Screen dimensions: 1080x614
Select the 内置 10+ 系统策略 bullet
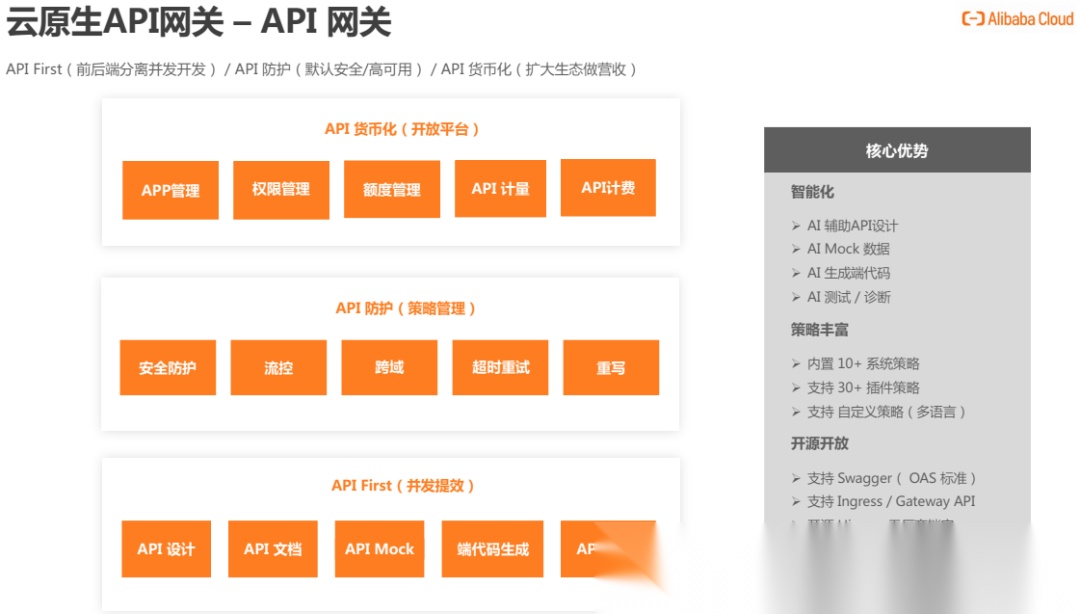855,363
